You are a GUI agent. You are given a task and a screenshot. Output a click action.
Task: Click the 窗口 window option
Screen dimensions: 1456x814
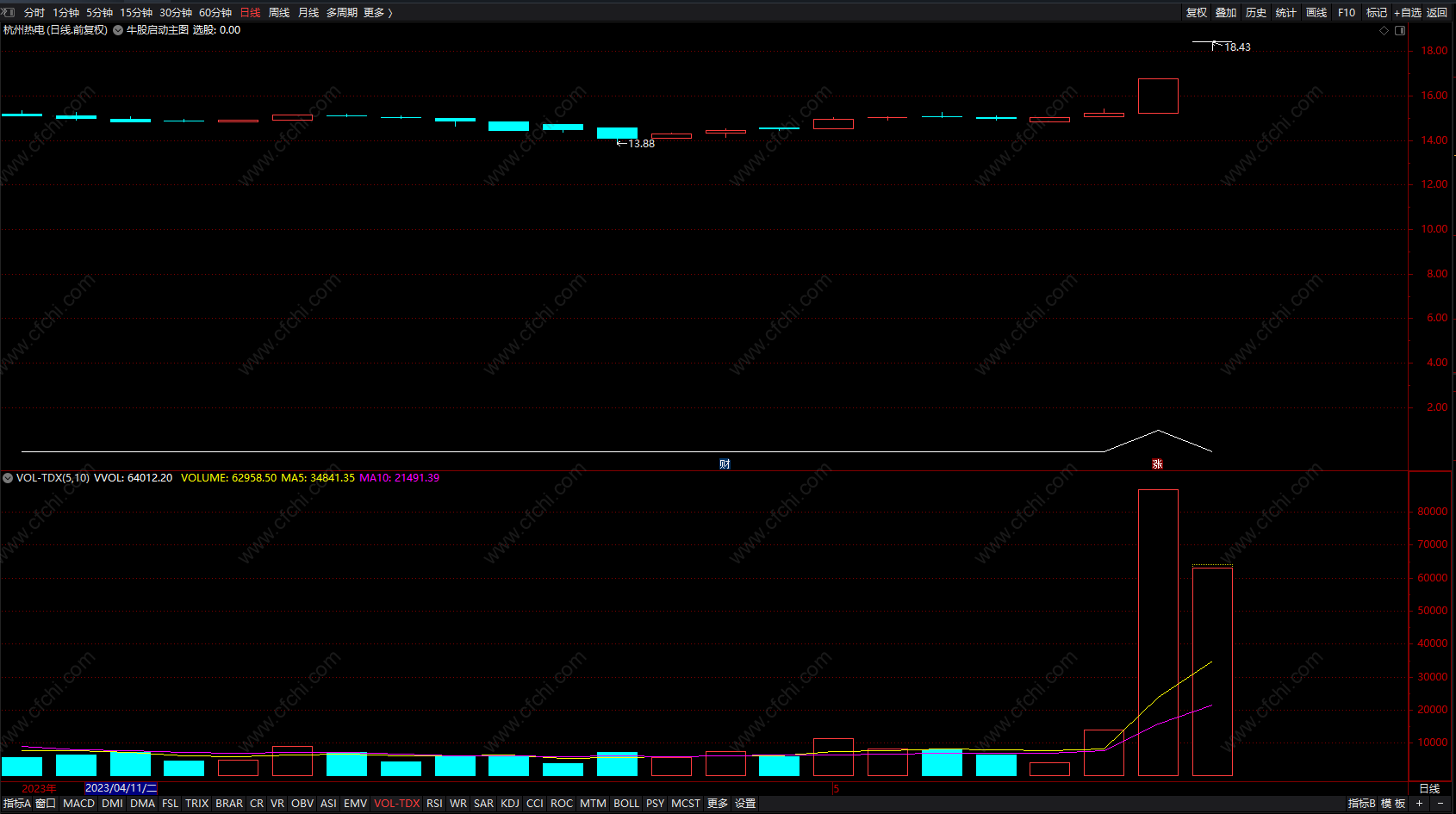(x=46, y=804)
